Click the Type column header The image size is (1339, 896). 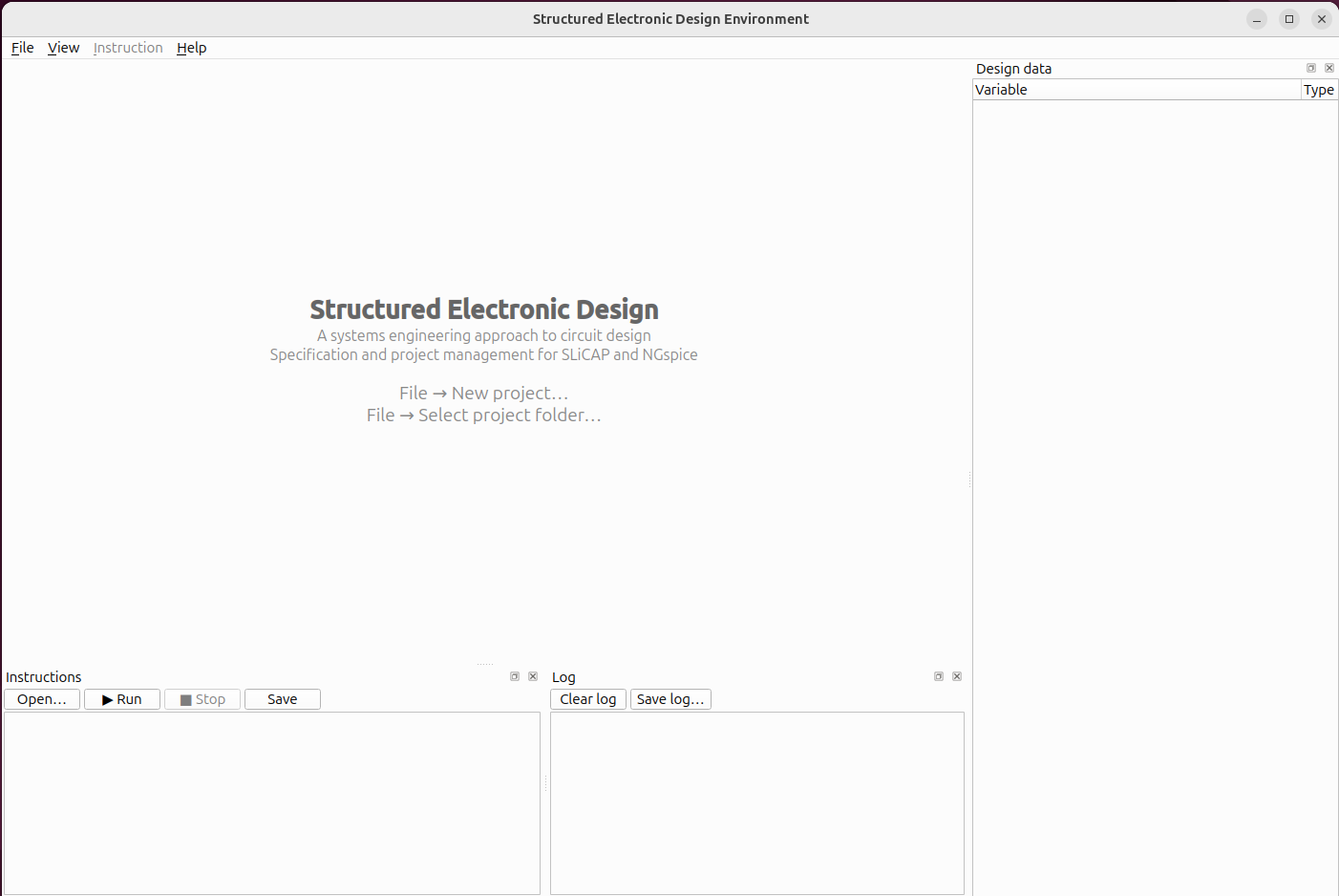pyautogui.click(x=1319, y=90)
